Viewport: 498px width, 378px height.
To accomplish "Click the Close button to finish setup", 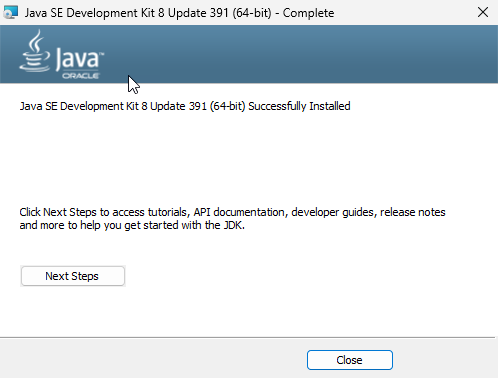I will [x=350, y=360].
